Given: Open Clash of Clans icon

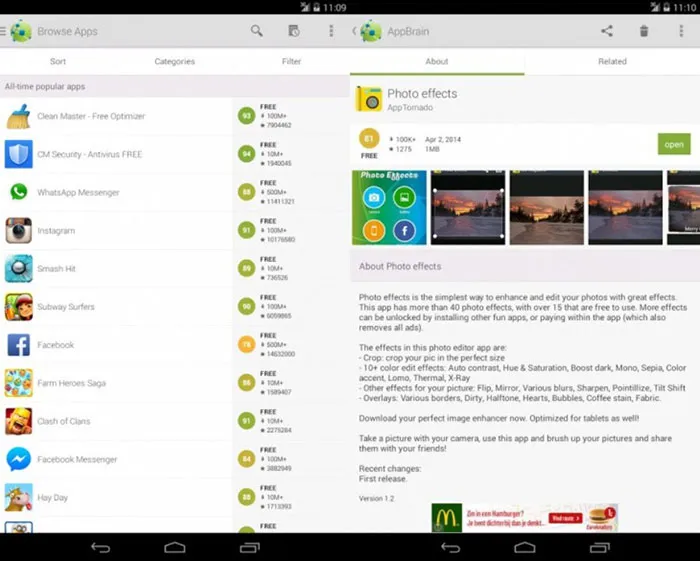Looking at the screenshot, I should (x=18, y=421).
